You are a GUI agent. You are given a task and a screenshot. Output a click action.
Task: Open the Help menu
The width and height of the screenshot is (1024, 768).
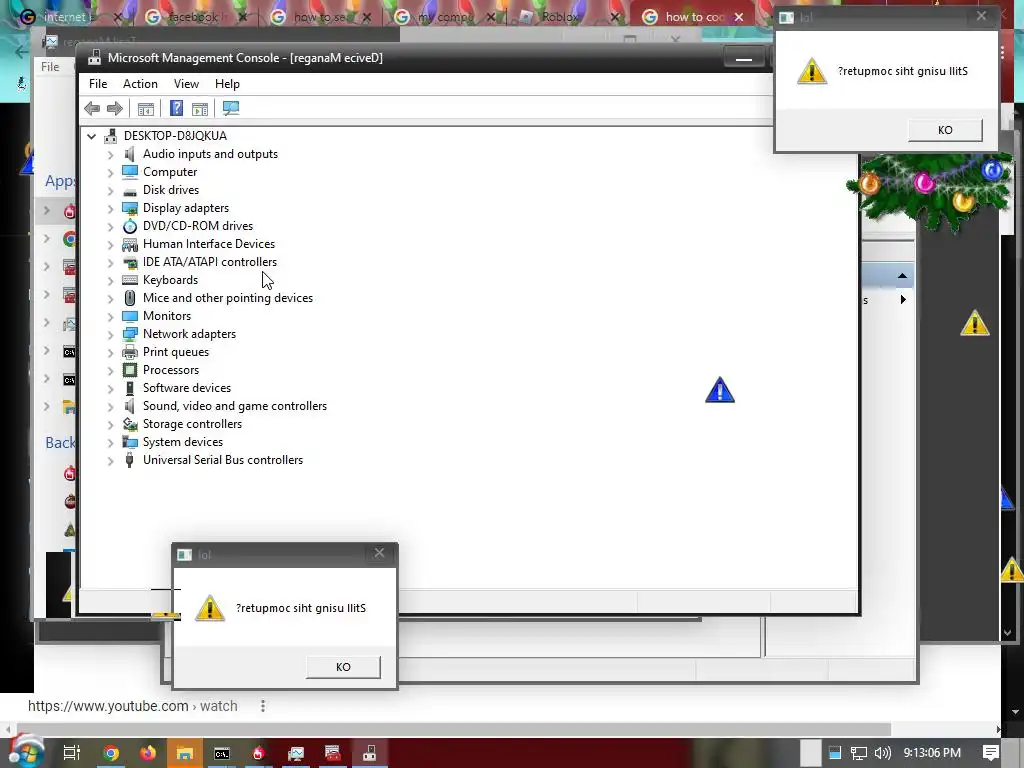227,84
